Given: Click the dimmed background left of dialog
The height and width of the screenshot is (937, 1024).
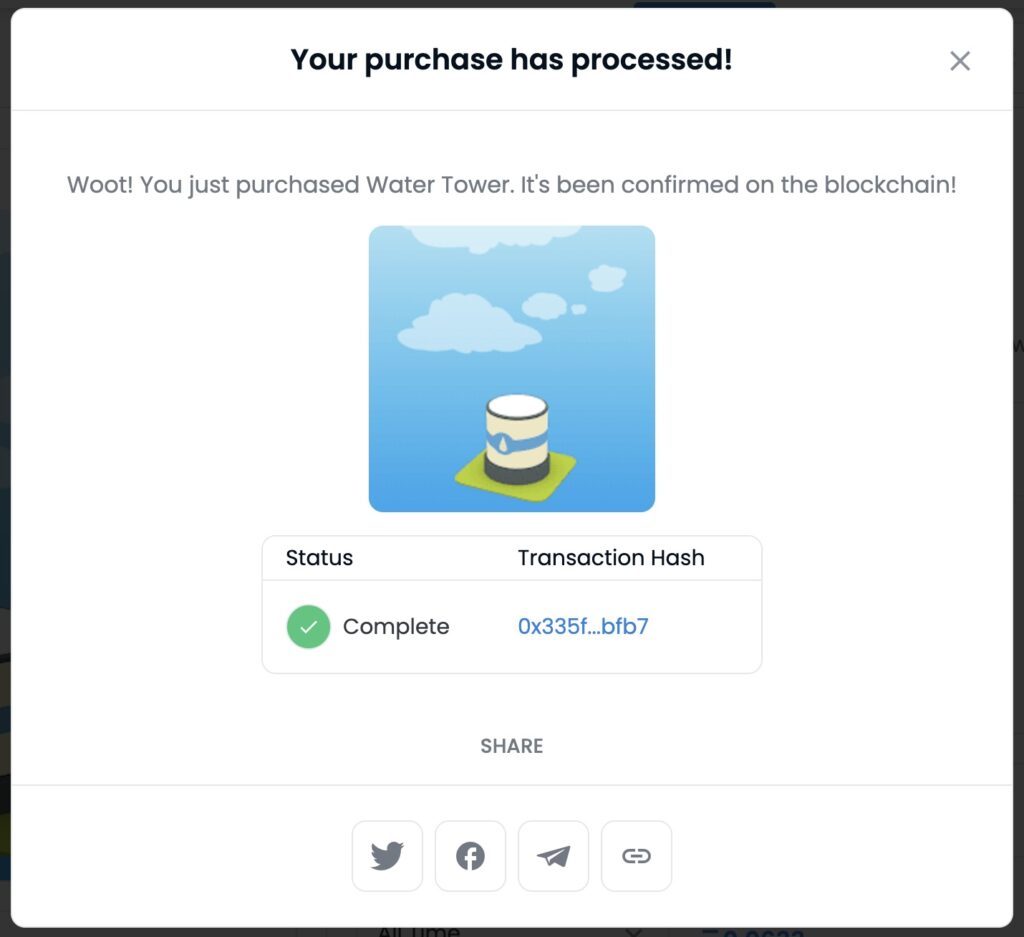Looking at the screenshot, I should [5, 457].
